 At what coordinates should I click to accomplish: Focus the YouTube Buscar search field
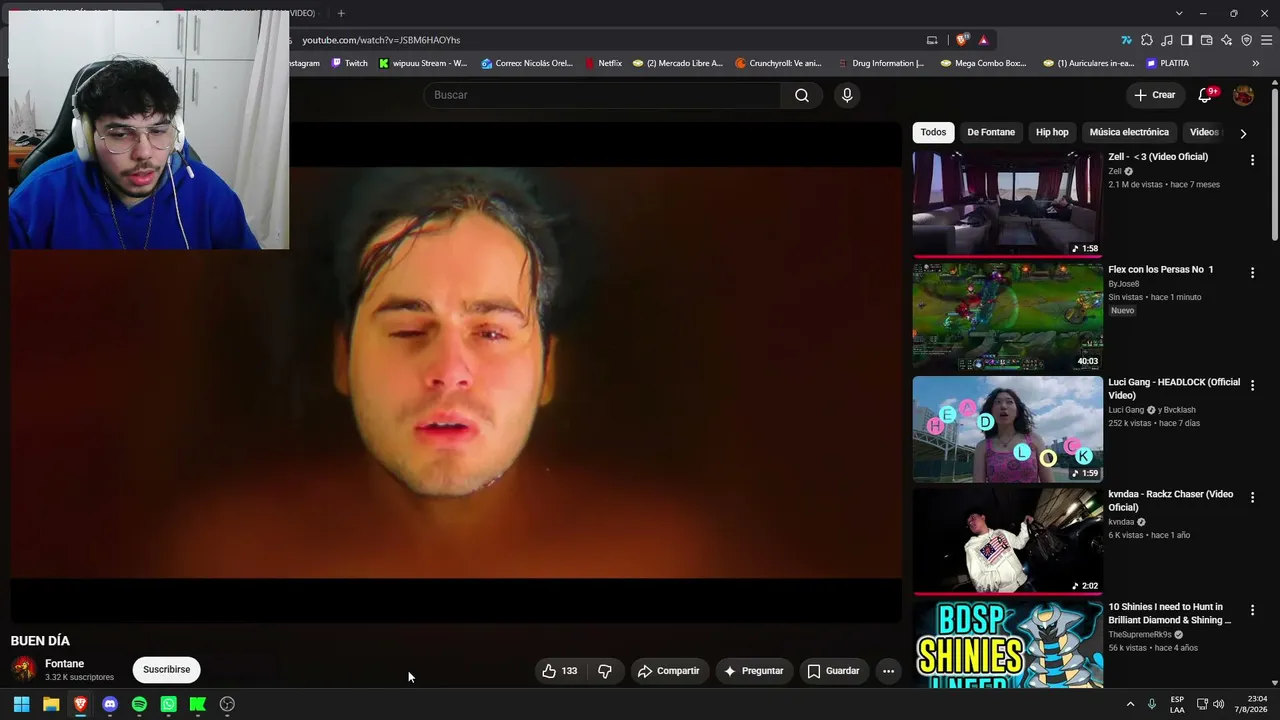(x=602, y=95)
